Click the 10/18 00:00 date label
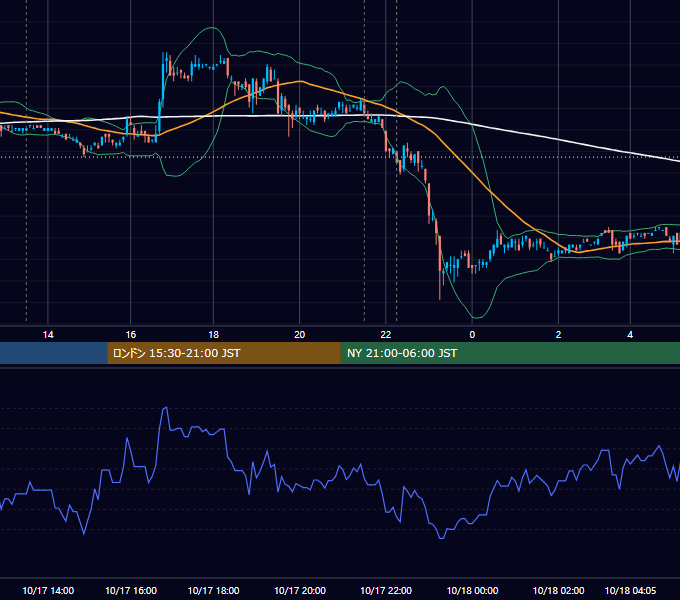The height and width of the screenshot is (600, 680). click(x=472, y=590)
